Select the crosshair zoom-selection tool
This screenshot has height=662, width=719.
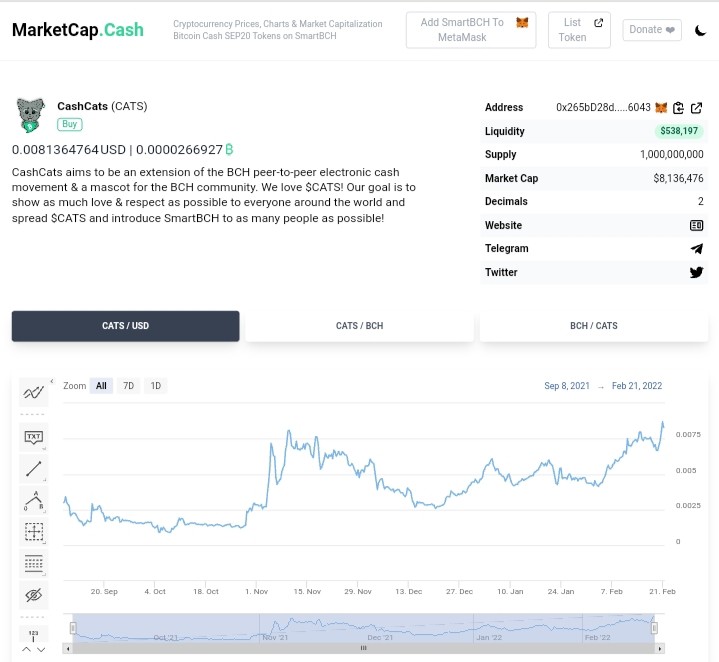tap(33, 532)
